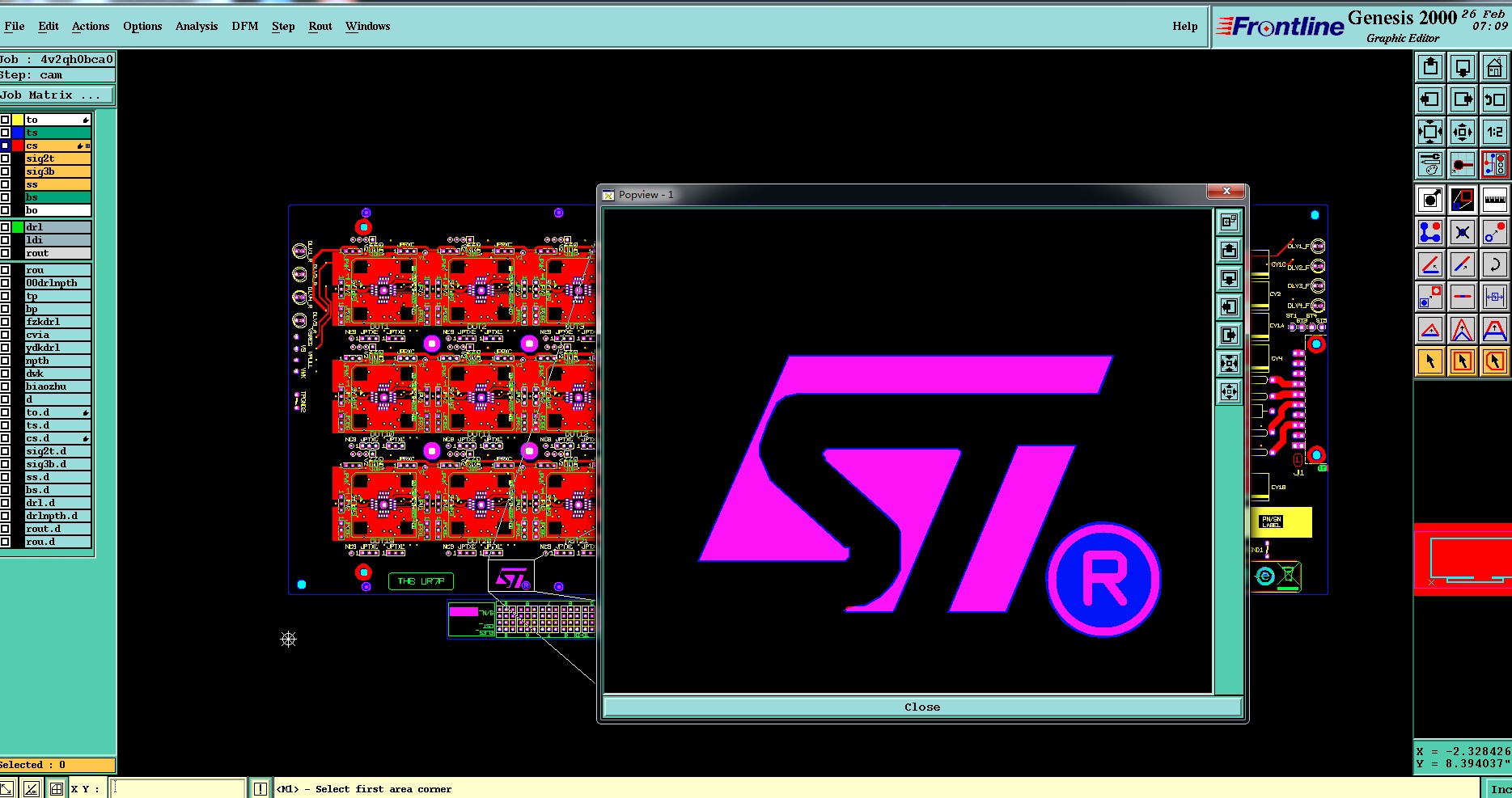The height and width of the screenshot is (798, 1512).
Task: Open the File menu
Action: (x=15, y=26)
